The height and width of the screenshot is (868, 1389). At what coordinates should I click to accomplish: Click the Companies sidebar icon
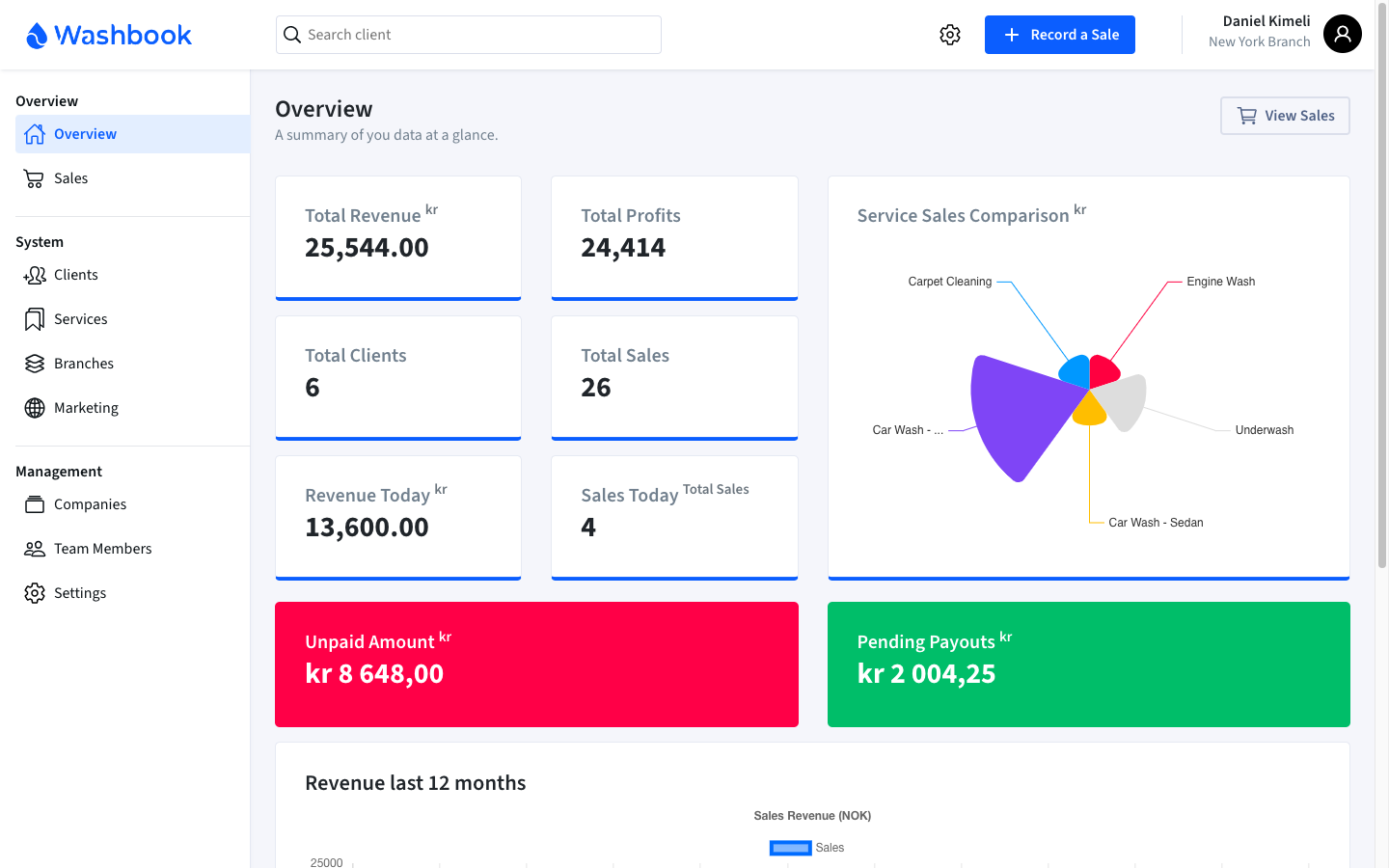[x=35, y=504]
